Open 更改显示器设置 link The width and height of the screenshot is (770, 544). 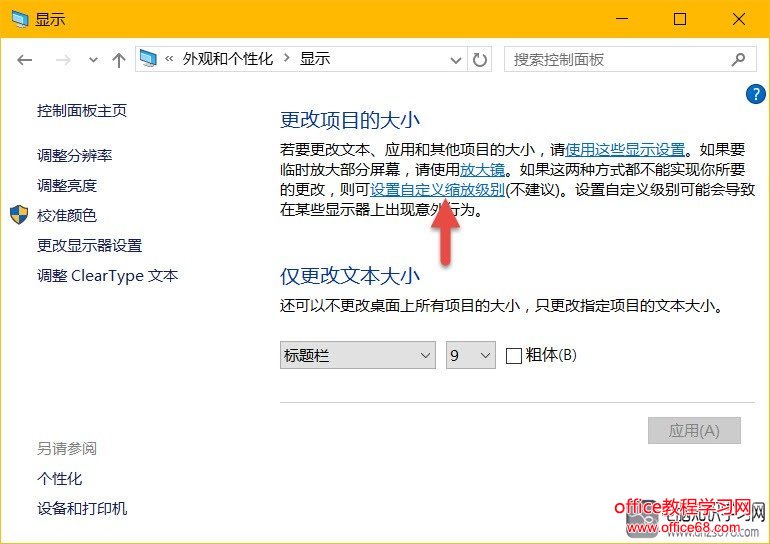89,245
